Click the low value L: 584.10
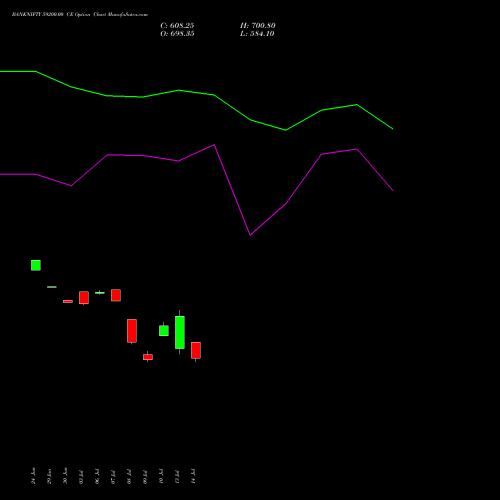This screenshot has height=500, width=500. pos(257,34)
